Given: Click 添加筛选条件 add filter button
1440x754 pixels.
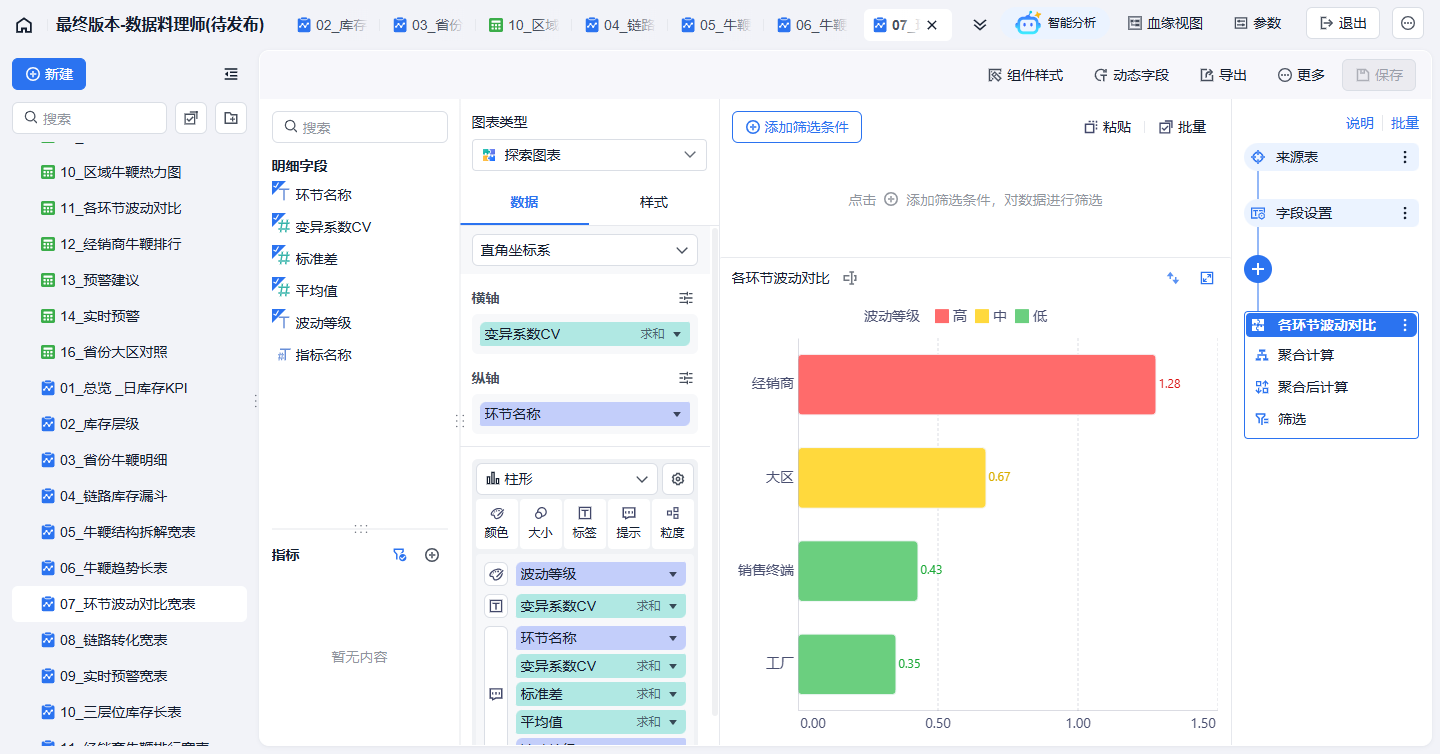Looking at the screenshot, I should click(797, 127).
